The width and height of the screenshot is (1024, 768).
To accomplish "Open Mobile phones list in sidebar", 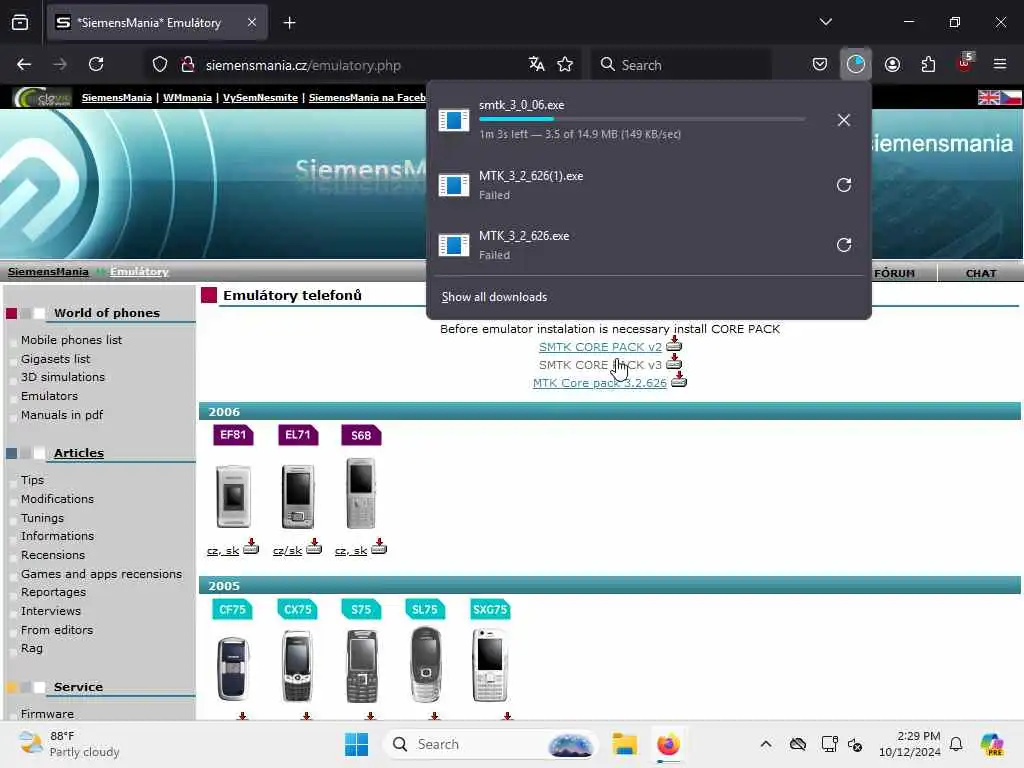I will coord(71,340).
